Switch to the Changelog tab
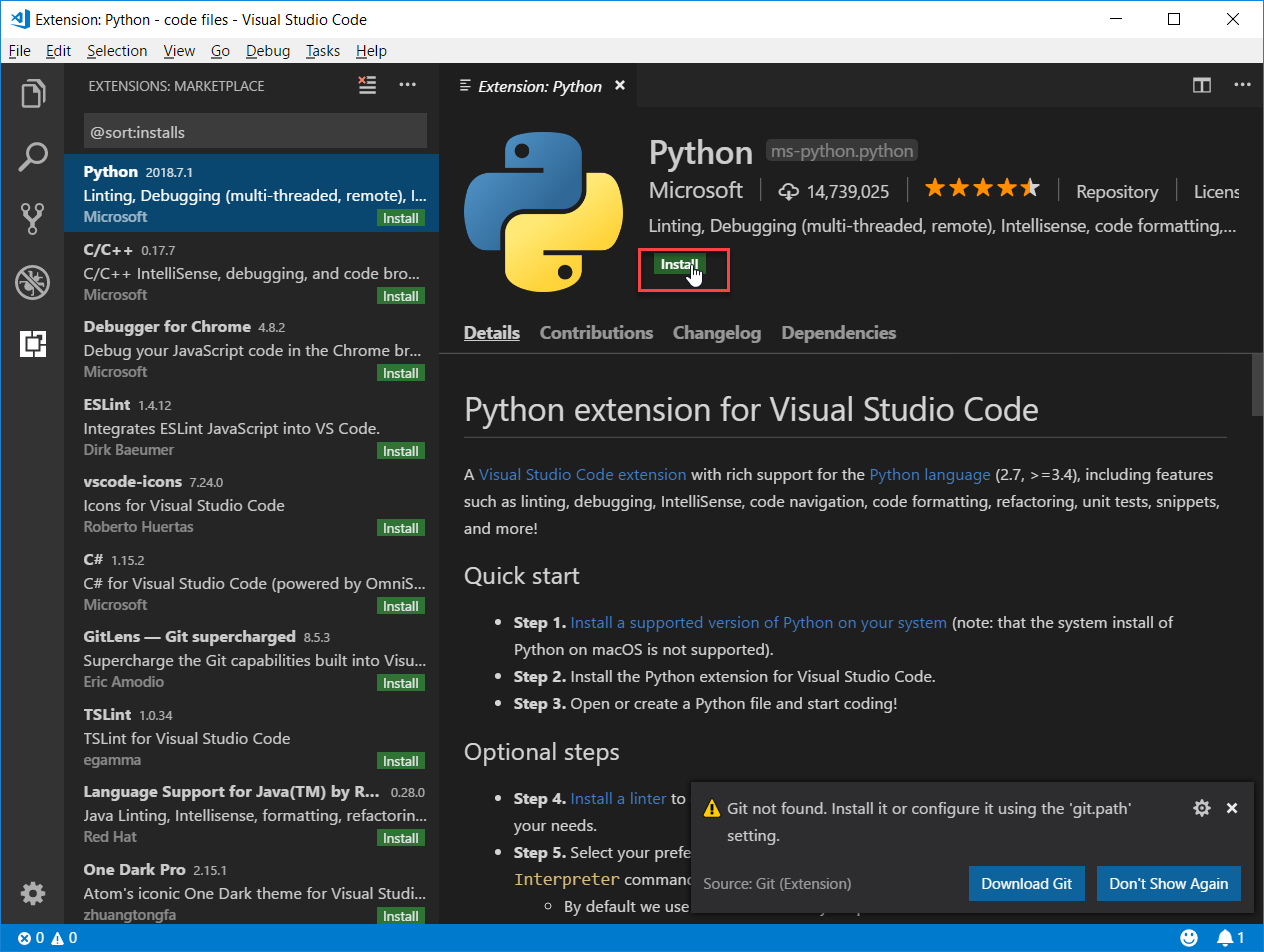1264x952 pixels. click(716, 333)
